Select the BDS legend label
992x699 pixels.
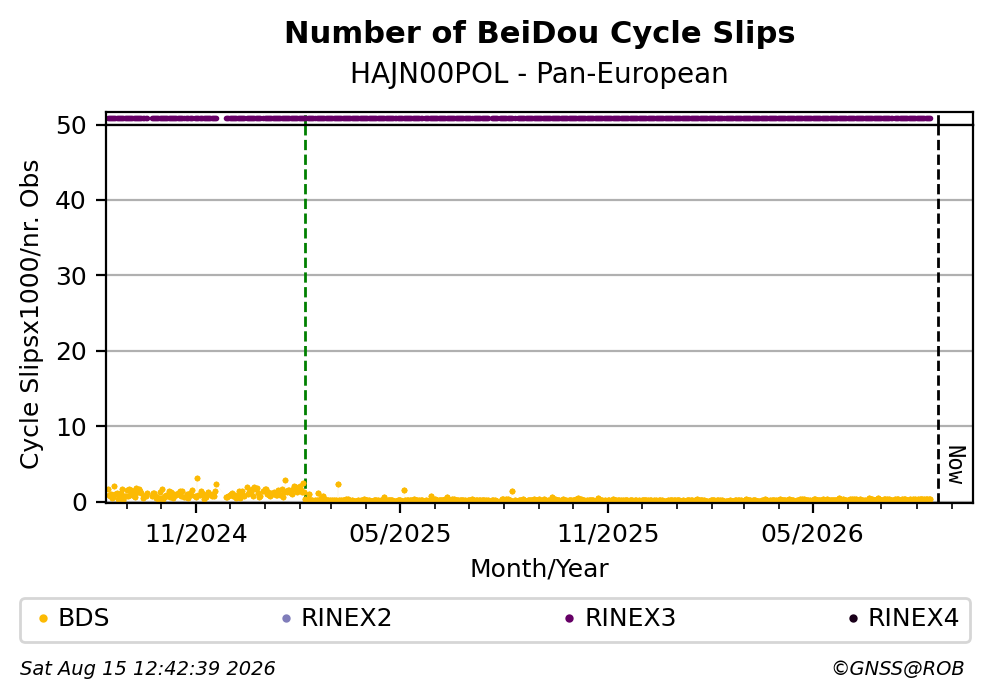[84, 618]
